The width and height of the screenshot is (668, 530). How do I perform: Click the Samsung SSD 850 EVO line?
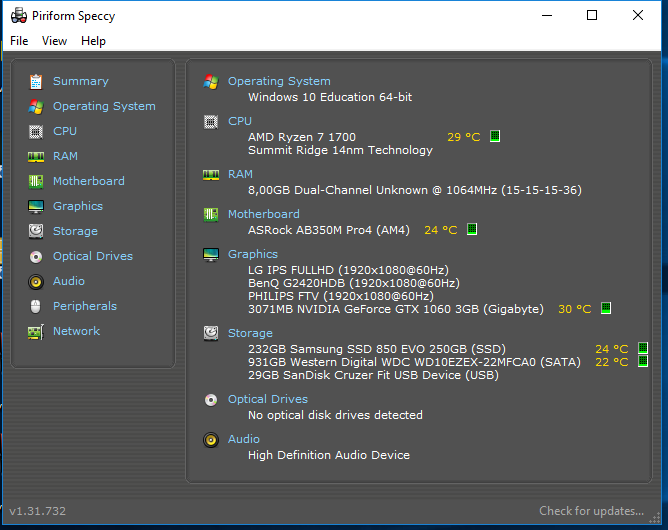click(377, 349)
